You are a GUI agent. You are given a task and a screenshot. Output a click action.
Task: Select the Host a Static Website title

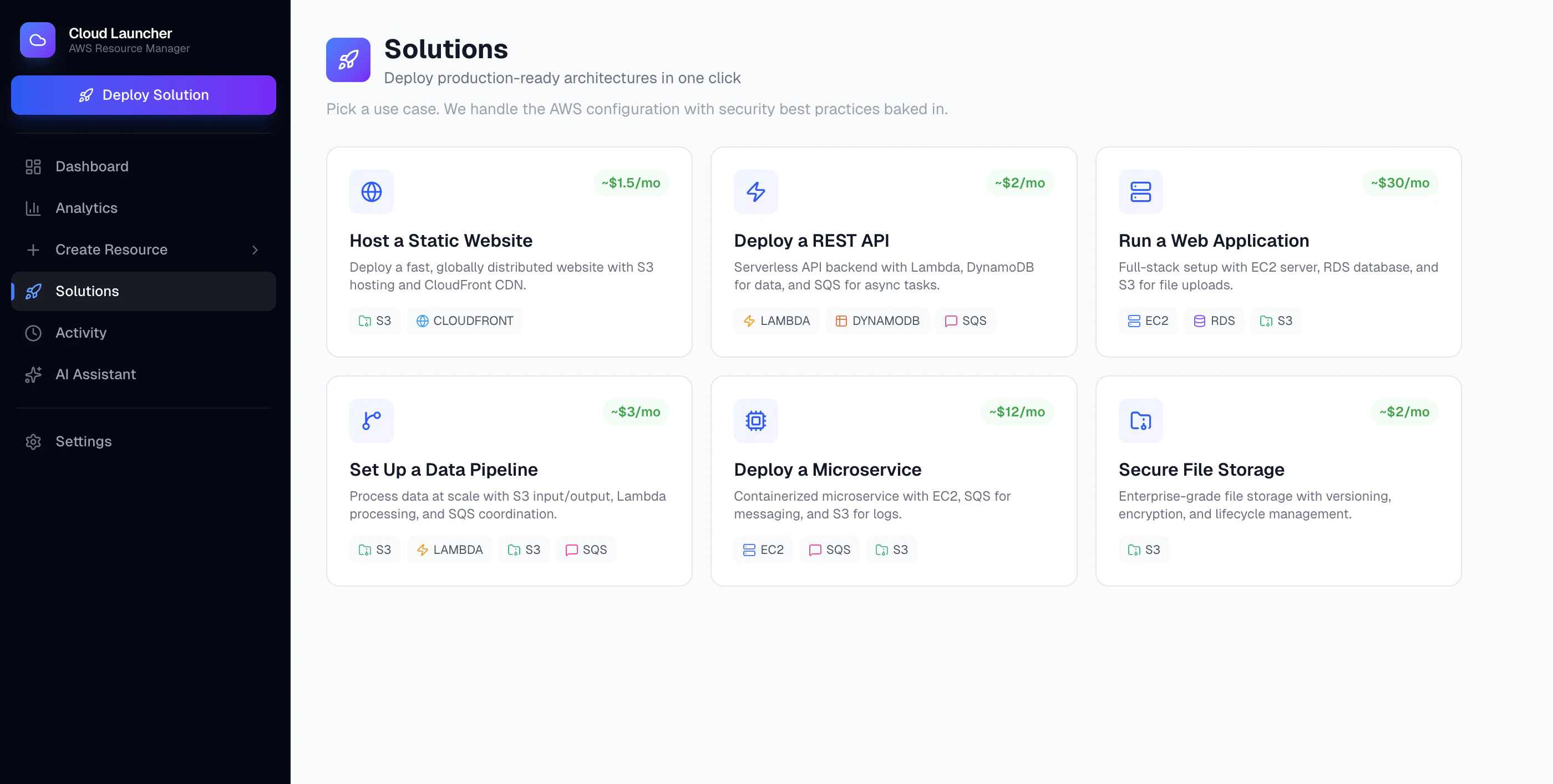click(x=441, y=241)
